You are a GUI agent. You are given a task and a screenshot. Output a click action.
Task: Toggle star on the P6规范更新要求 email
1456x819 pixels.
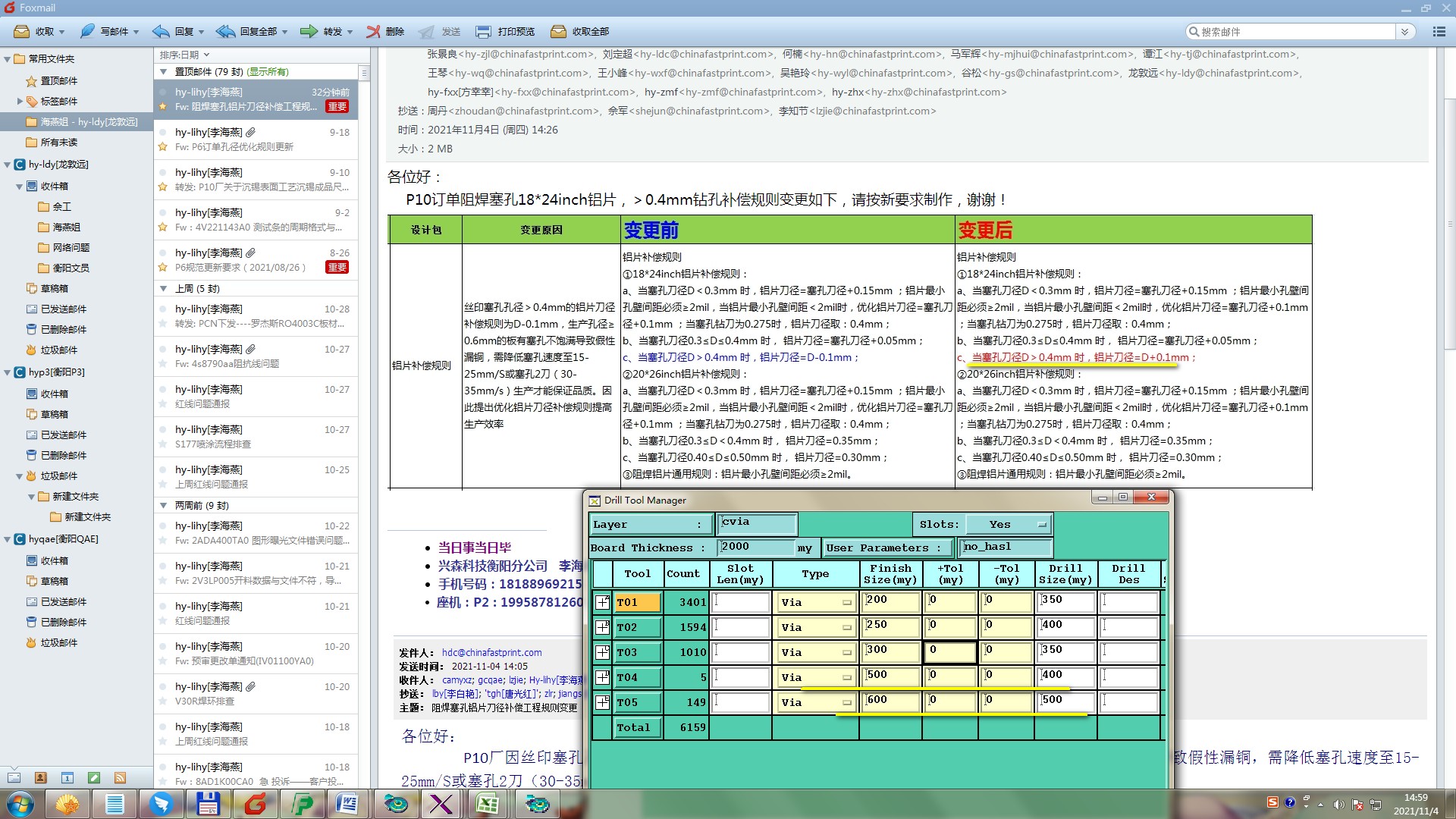pos(162,267)
